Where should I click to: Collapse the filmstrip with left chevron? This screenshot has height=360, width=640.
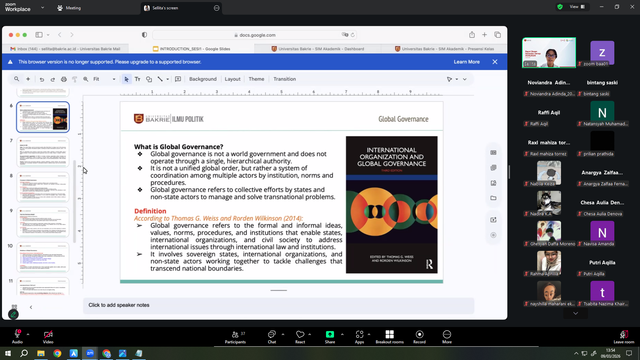click(x=31, y=307)
